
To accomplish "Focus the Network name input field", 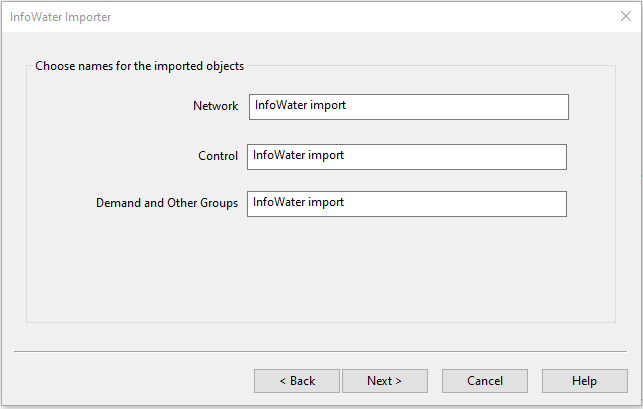I will pos(408,106).
